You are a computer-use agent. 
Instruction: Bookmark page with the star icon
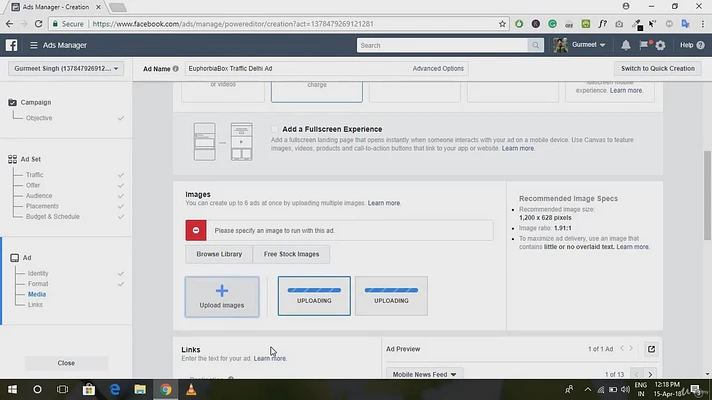(x=502, y=24)
